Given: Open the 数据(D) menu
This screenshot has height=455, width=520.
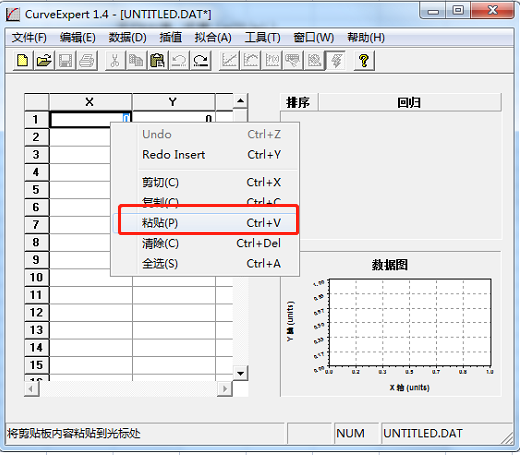Looking at the screenshot, I should (127, 37).
